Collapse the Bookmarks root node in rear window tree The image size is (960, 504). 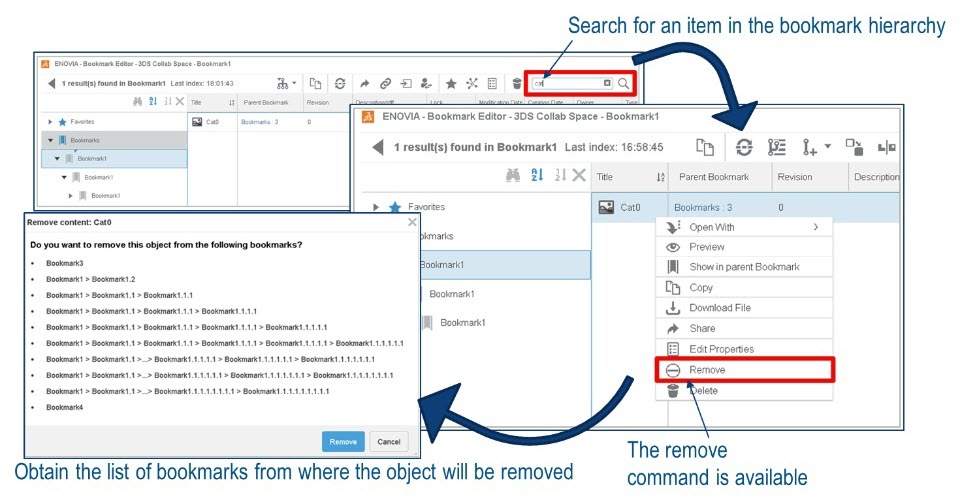pyautogui.click(x=50, y=140)
